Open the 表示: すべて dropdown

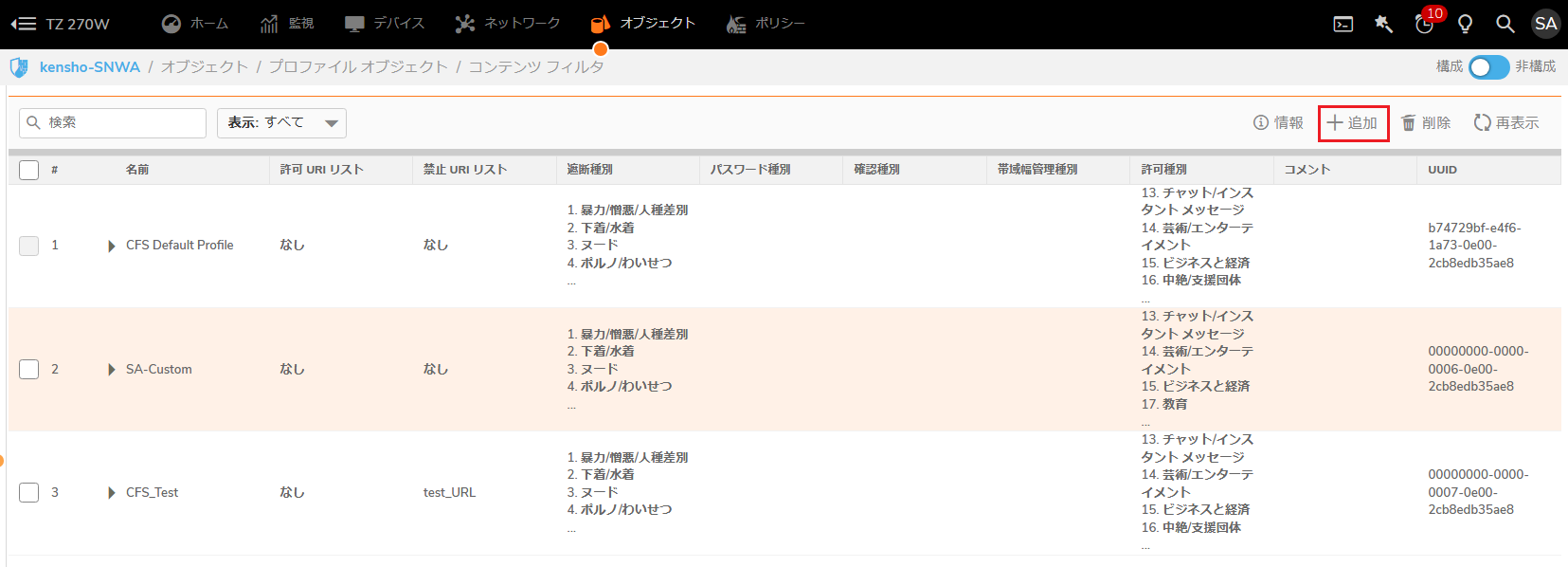pyautogui.click(x=281, y=123)
